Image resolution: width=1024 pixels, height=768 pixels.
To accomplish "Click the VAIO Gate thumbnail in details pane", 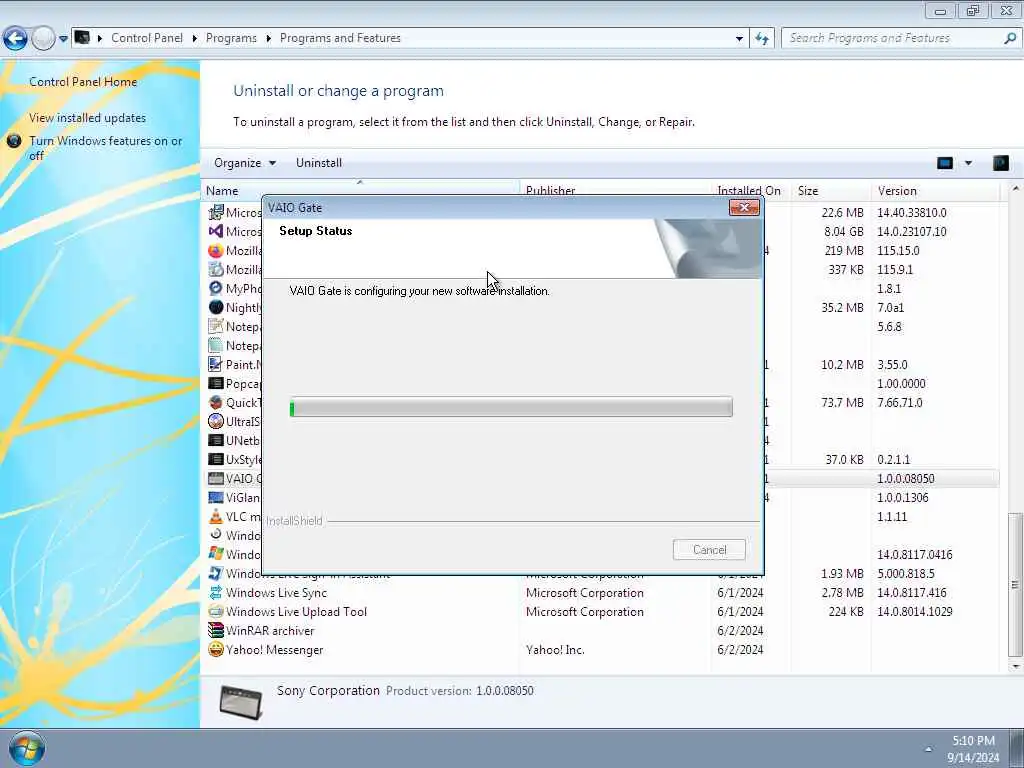I will pyautogui.click(x=241, y=701).
